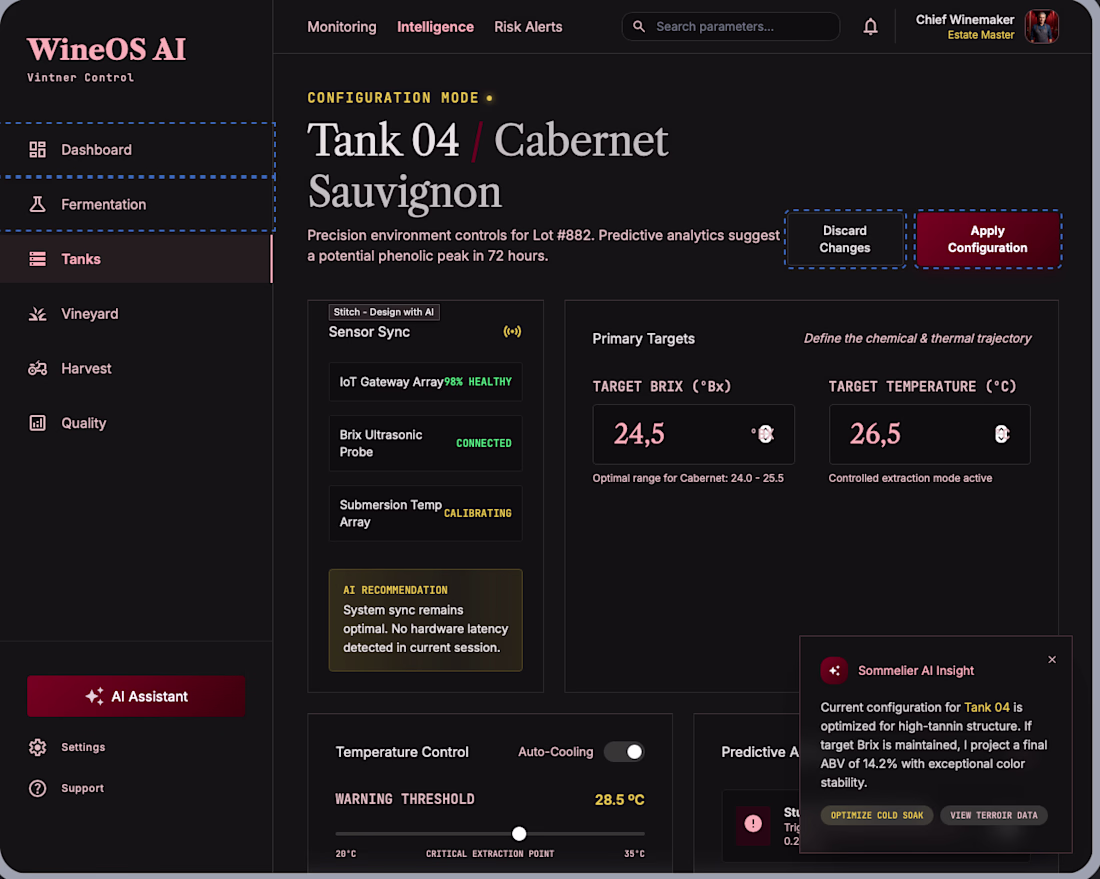Switch to the Monitoring tab
Screen dimensions: 1100x879
click(x=342, y=27)
